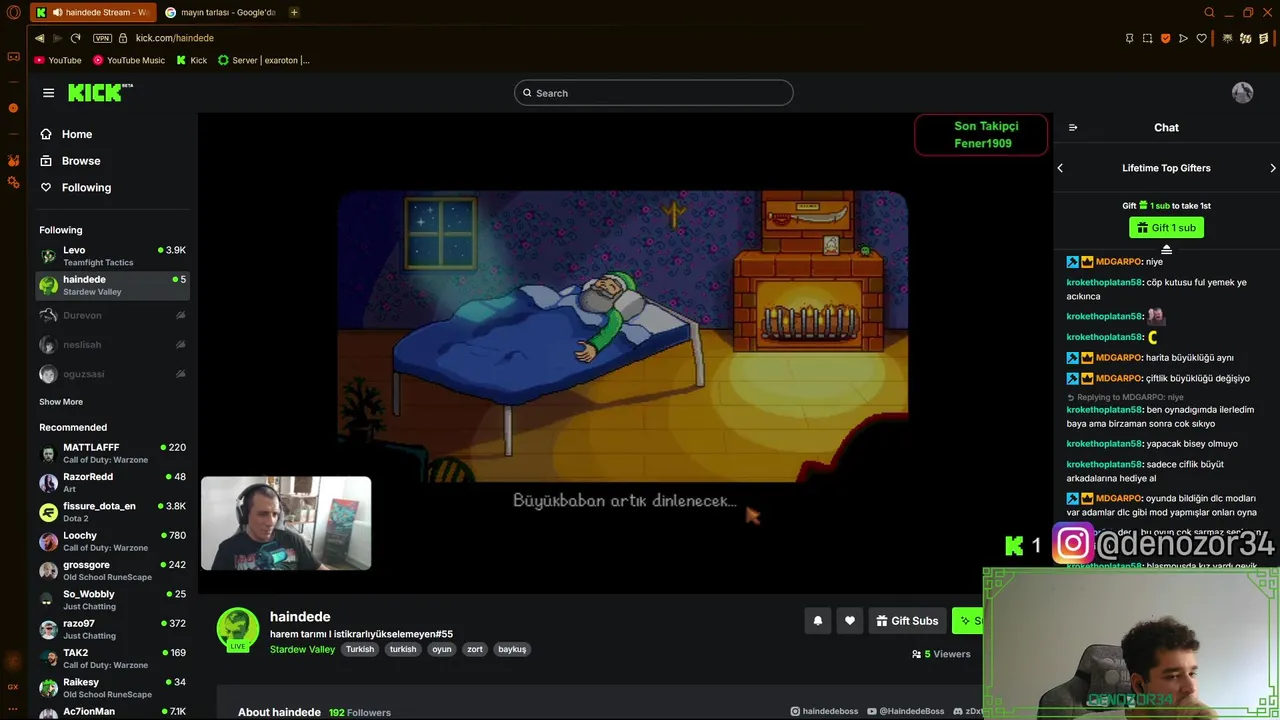Click the heart follow button
Viewport: 1280px width, 720px height.
(x=849, y=621)
